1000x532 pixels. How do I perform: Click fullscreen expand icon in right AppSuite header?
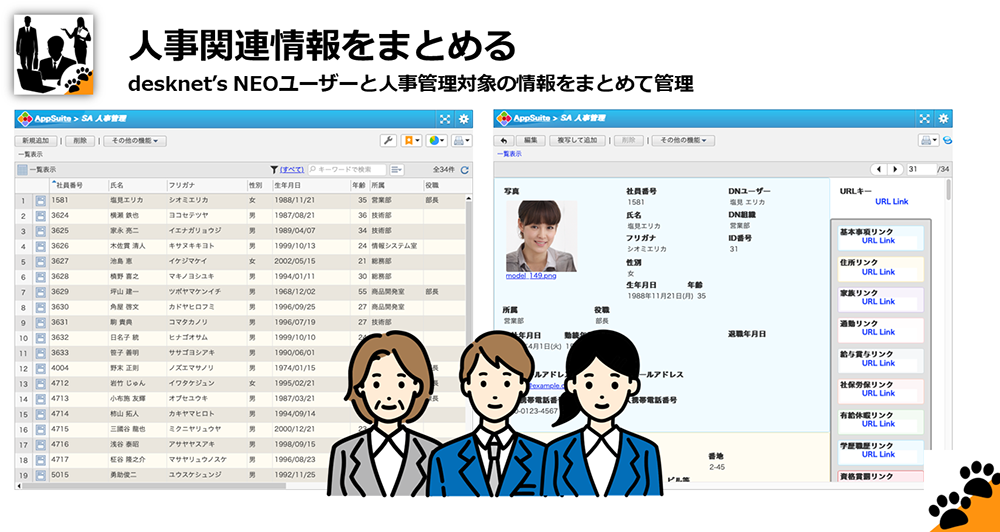click(921, 118)
